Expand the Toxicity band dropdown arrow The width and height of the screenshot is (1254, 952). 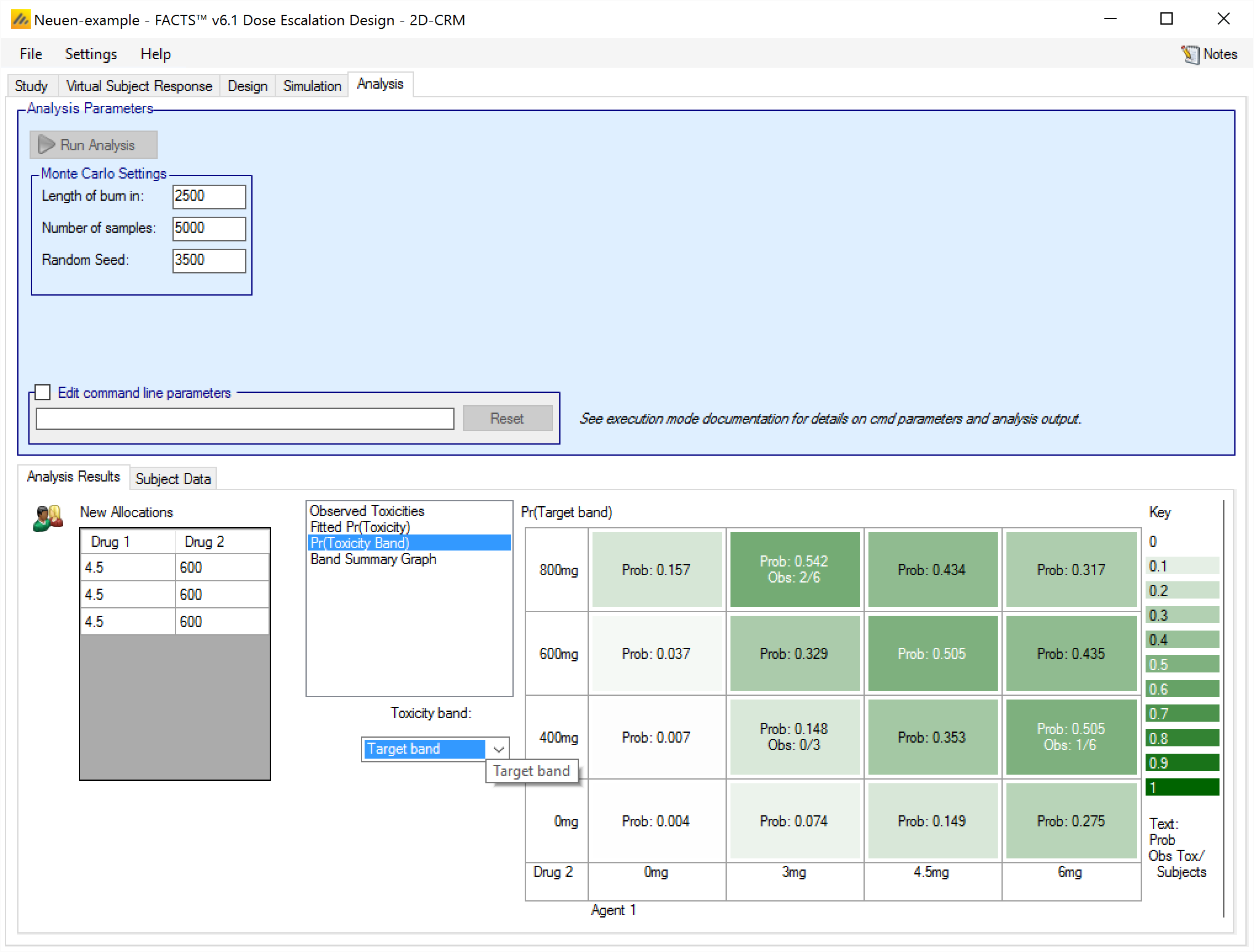click(x=499, y=749)
